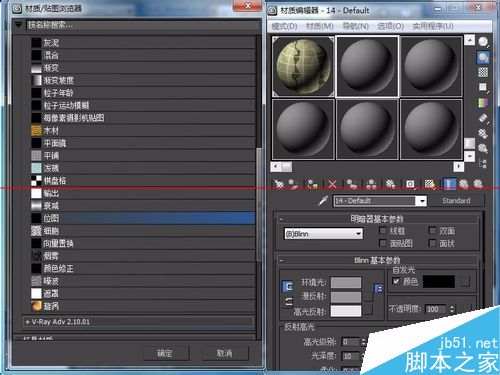This screenshot has width=500, height=375.
Task: Select the globe textured sample slot
Action: (x=303, y=67)
